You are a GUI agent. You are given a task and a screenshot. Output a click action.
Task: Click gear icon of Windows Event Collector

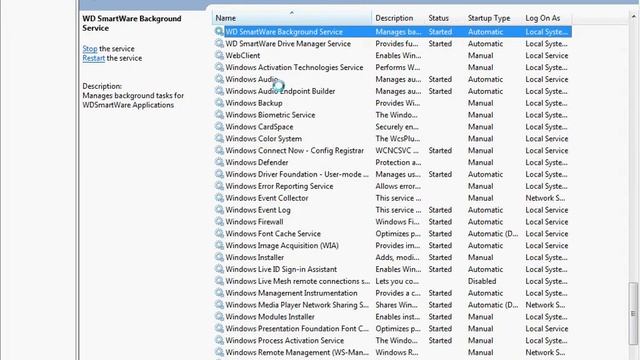219,198
